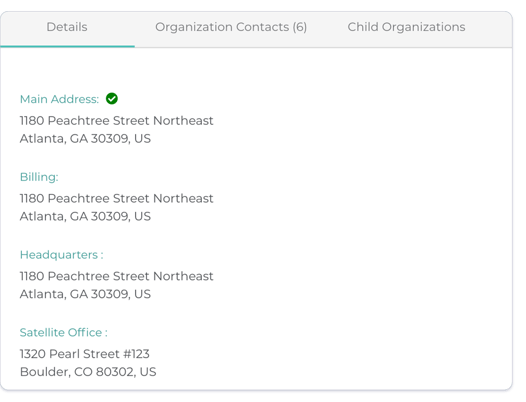526x402 pixels.
Task: Click the Billing label
Action: (39, 177)
